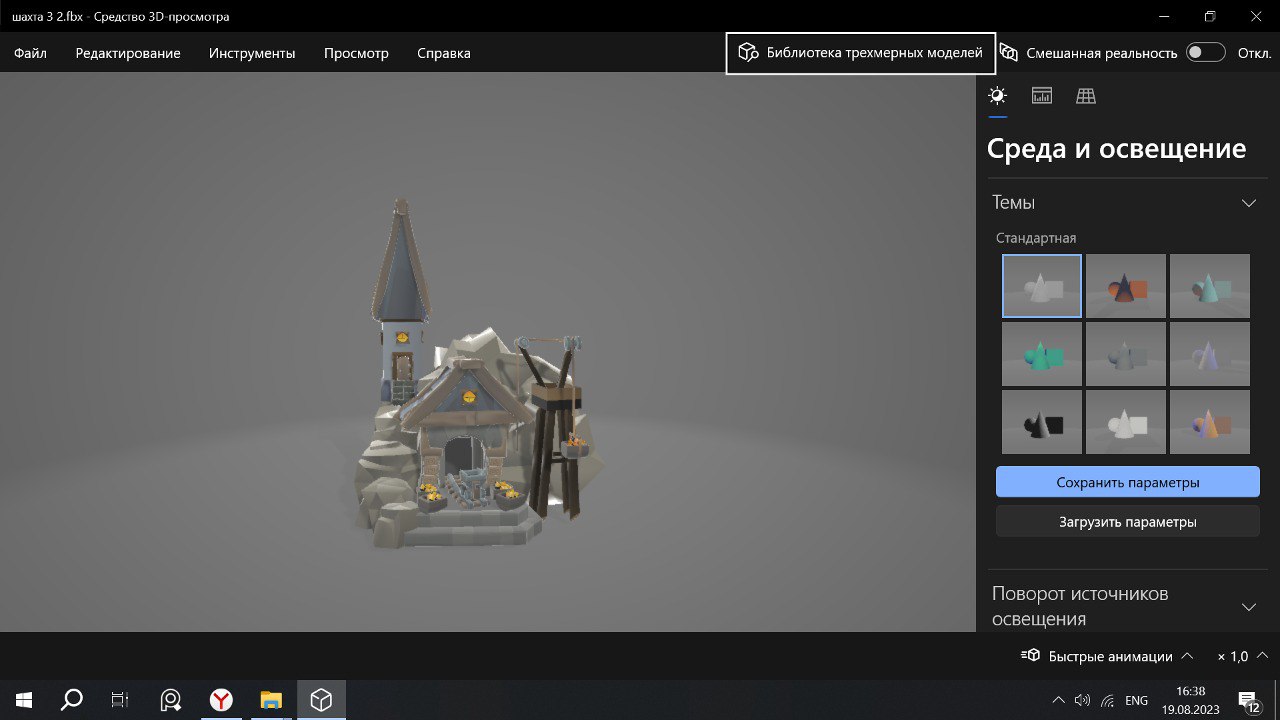Click Сохранить параметры button
The width and height of the screenshot is (1280, 720).
point(1128,482)
